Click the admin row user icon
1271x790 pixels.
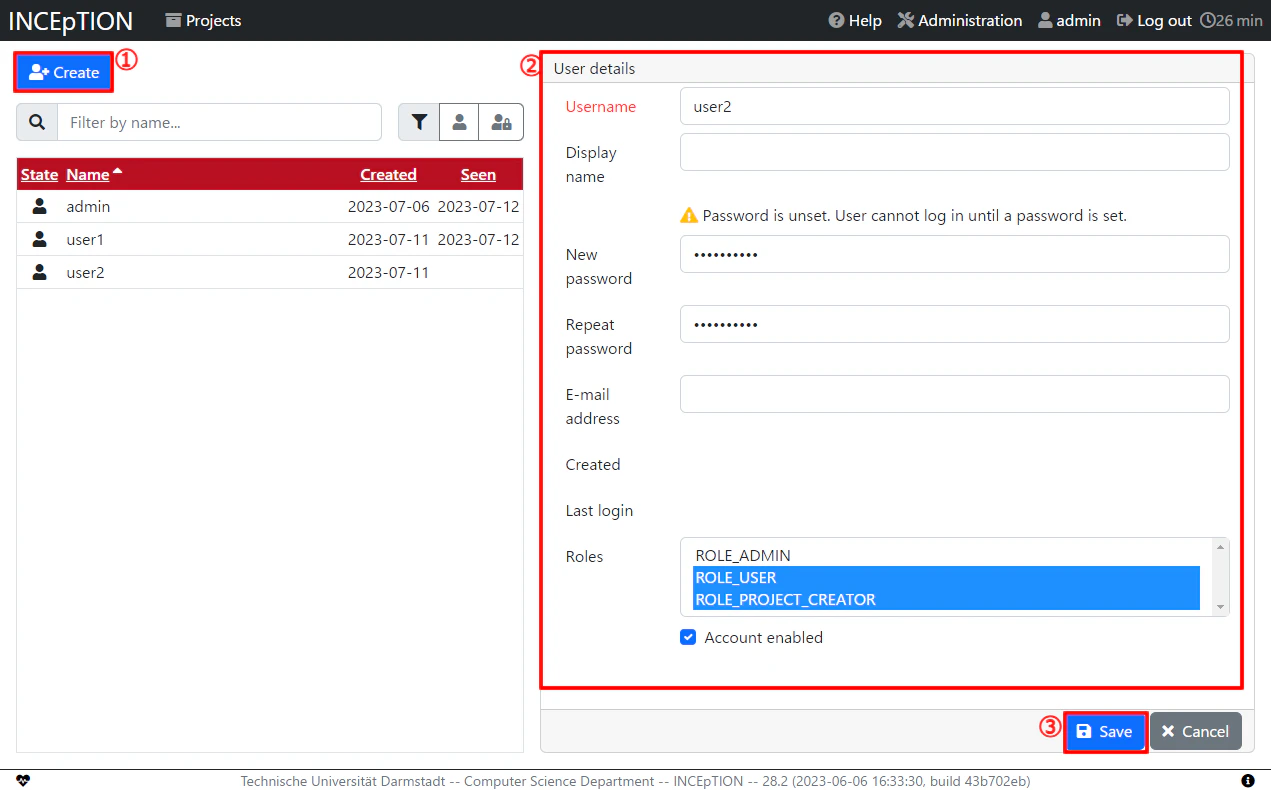point(40,206)
